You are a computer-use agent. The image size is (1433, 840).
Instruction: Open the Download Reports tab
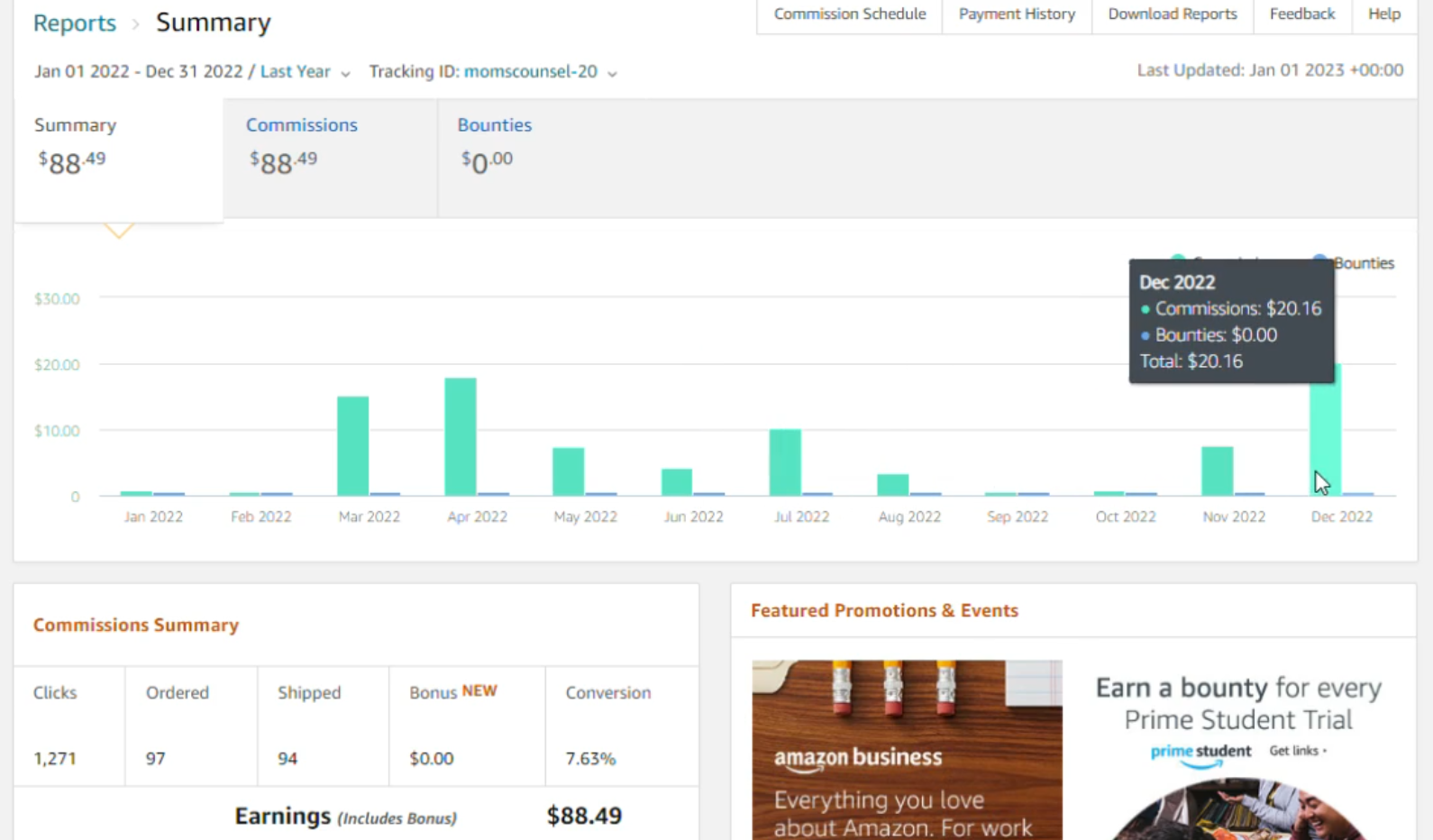pyautogui.click(x=1173, y=14)
